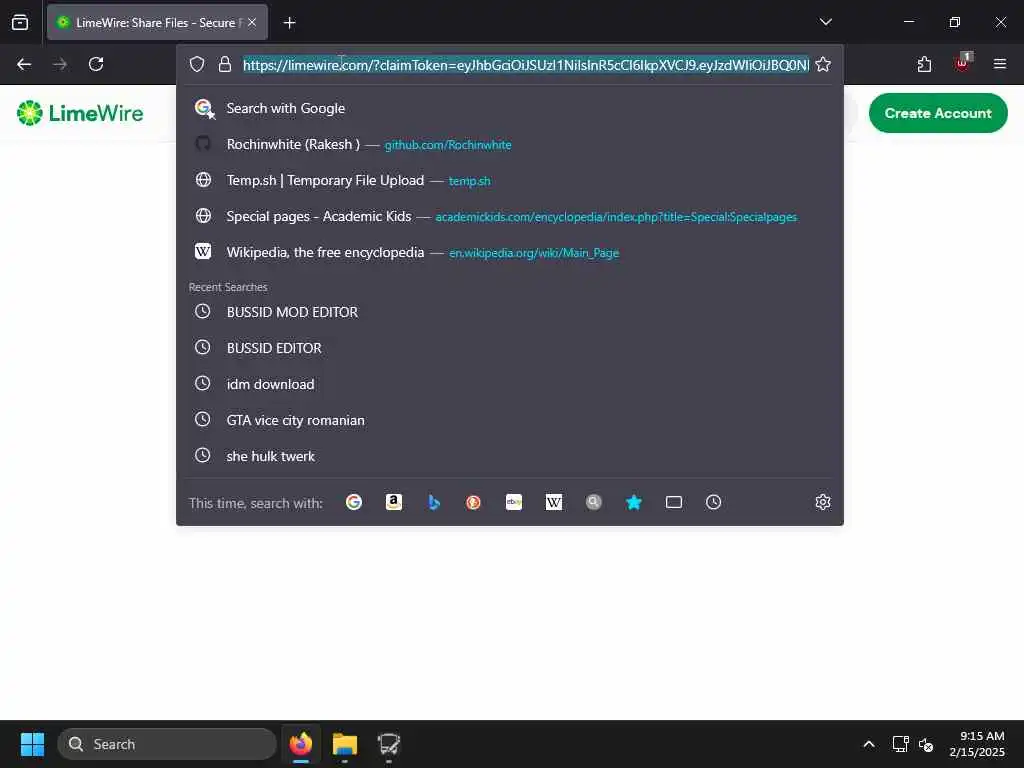
Task: Open the Wikipedia, the free encyclopedia suggestion
Action: point(509,252)
